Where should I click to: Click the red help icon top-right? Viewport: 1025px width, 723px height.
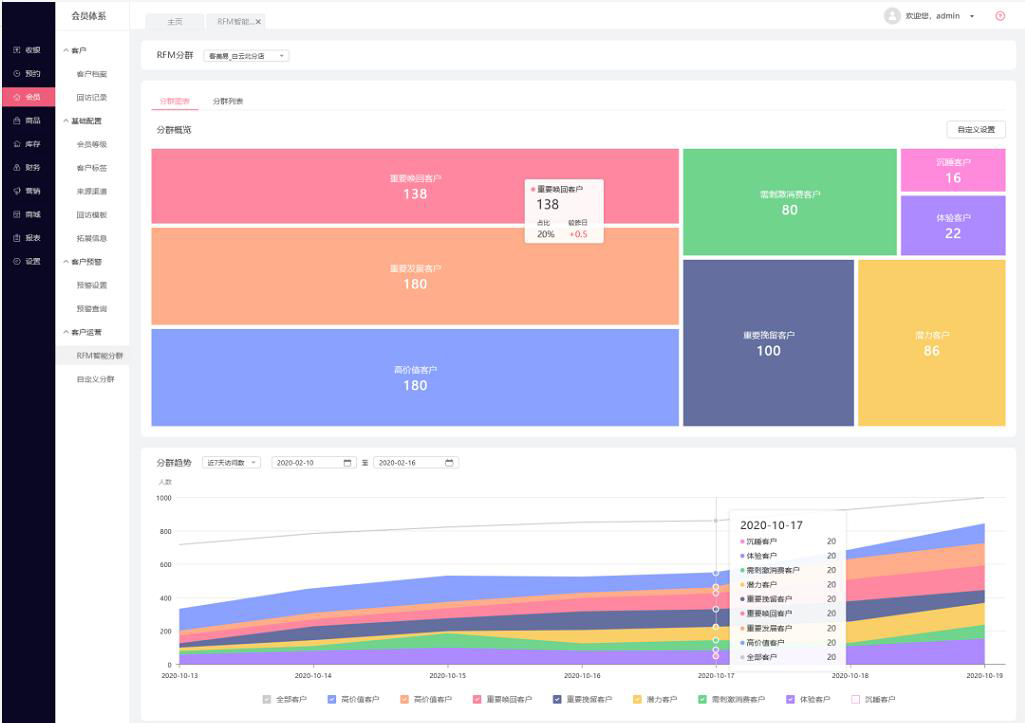tap(999, 16)
